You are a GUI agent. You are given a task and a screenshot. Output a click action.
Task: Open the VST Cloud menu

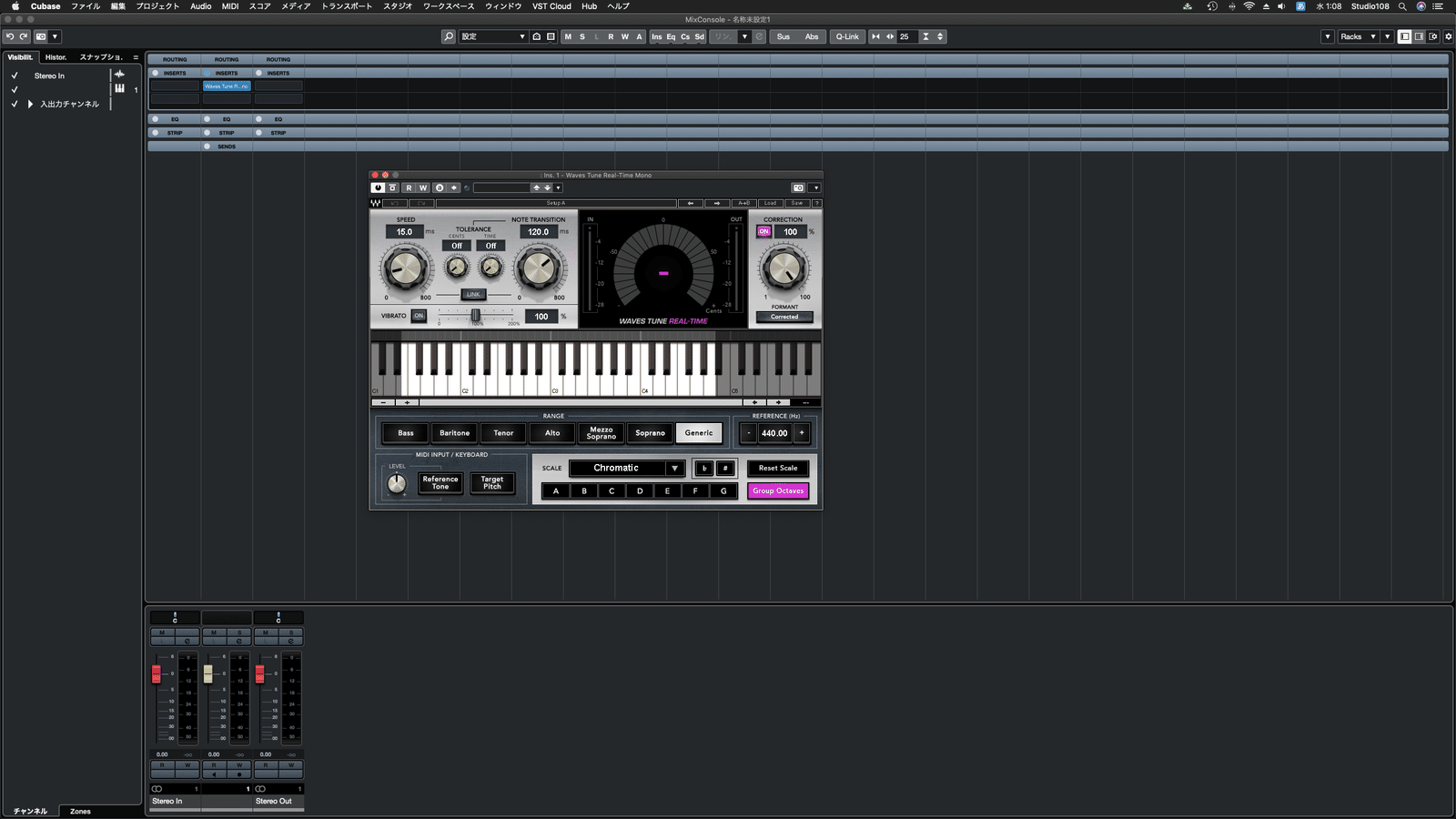(x=551, y=6)
